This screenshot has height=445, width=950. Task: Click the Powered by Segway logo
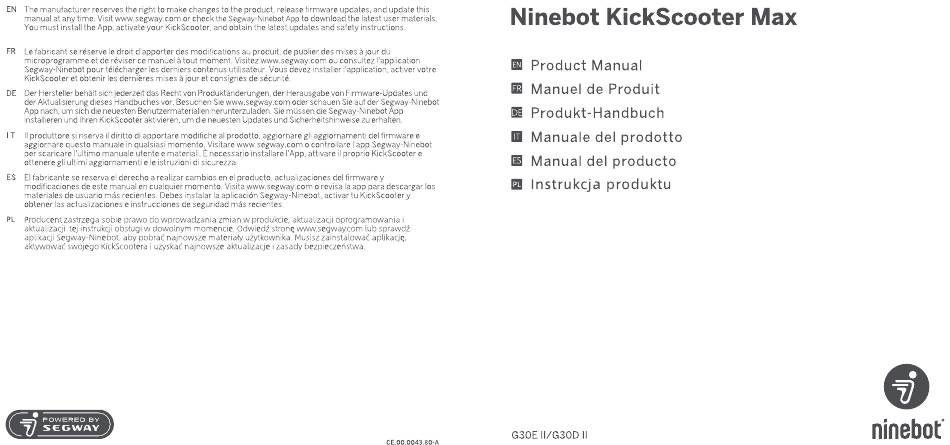[59, 424]
